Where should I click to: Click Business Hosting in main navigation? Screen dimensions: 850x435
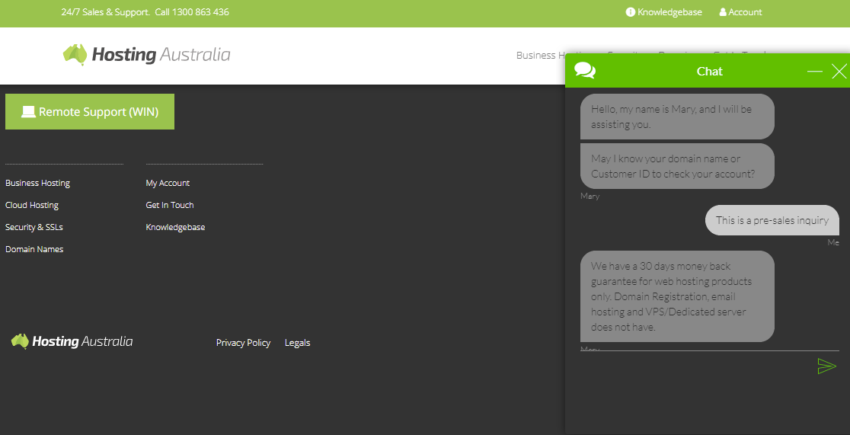coord(540,55)
